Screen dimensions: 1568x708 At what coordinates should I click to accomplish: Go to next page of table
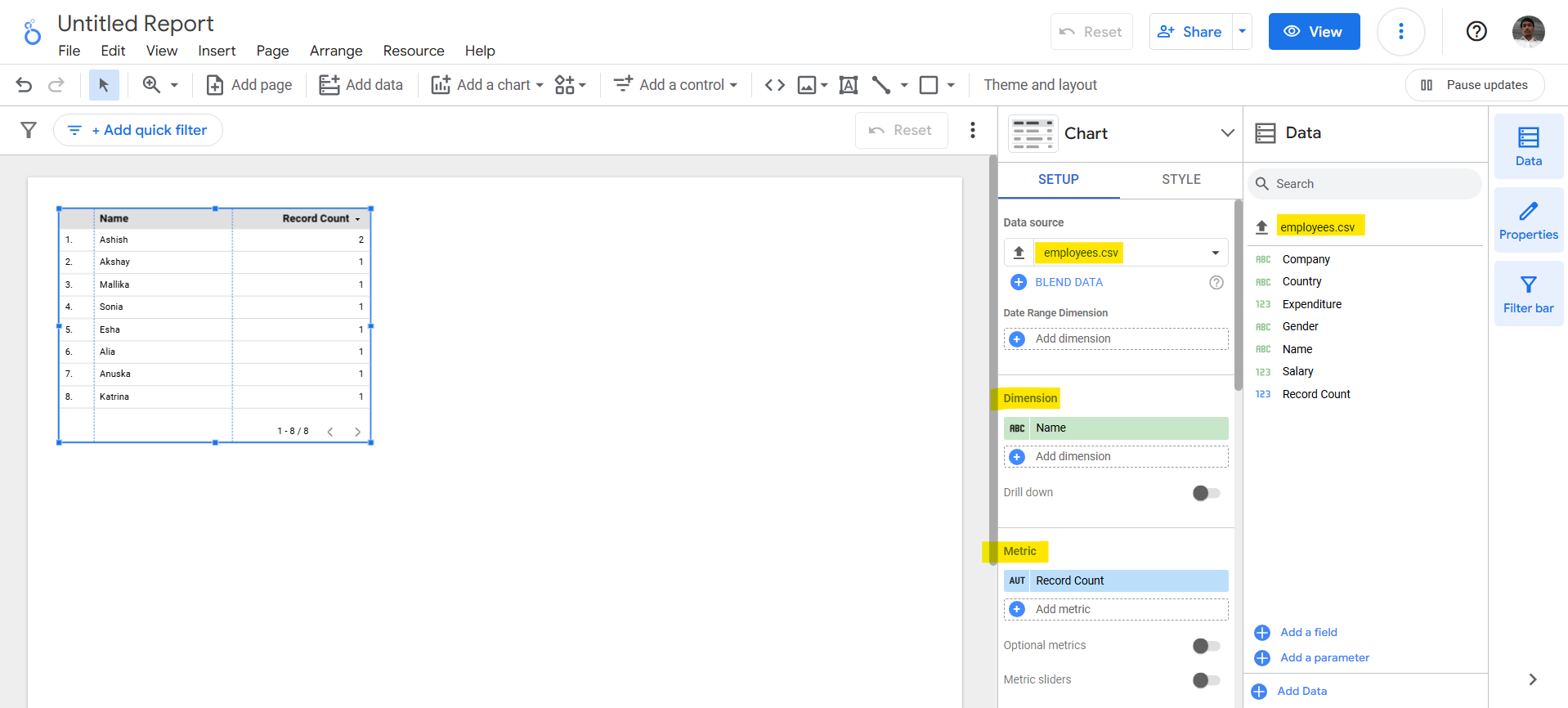(x=357, y=432)
